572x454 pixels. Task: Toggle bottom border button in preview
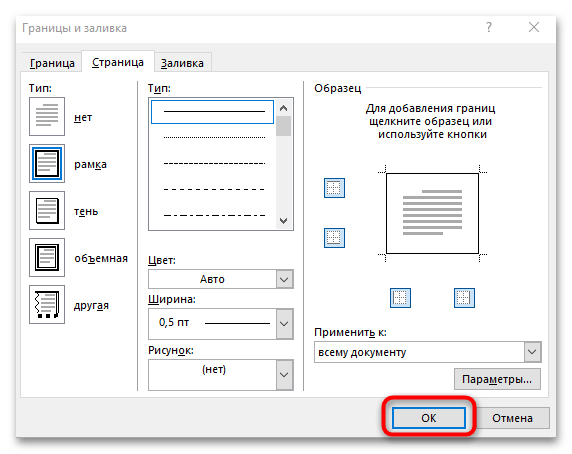tap(334, 238)
